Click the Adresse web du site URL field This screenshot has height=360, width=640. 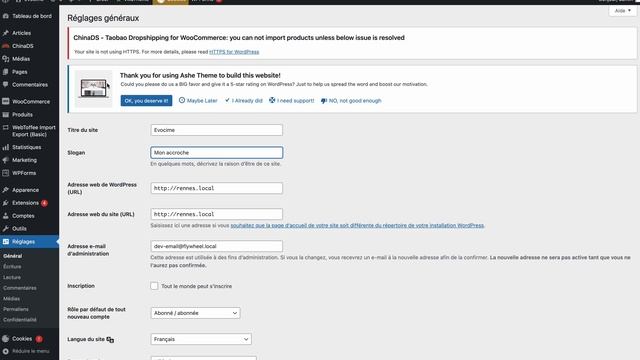216,214
